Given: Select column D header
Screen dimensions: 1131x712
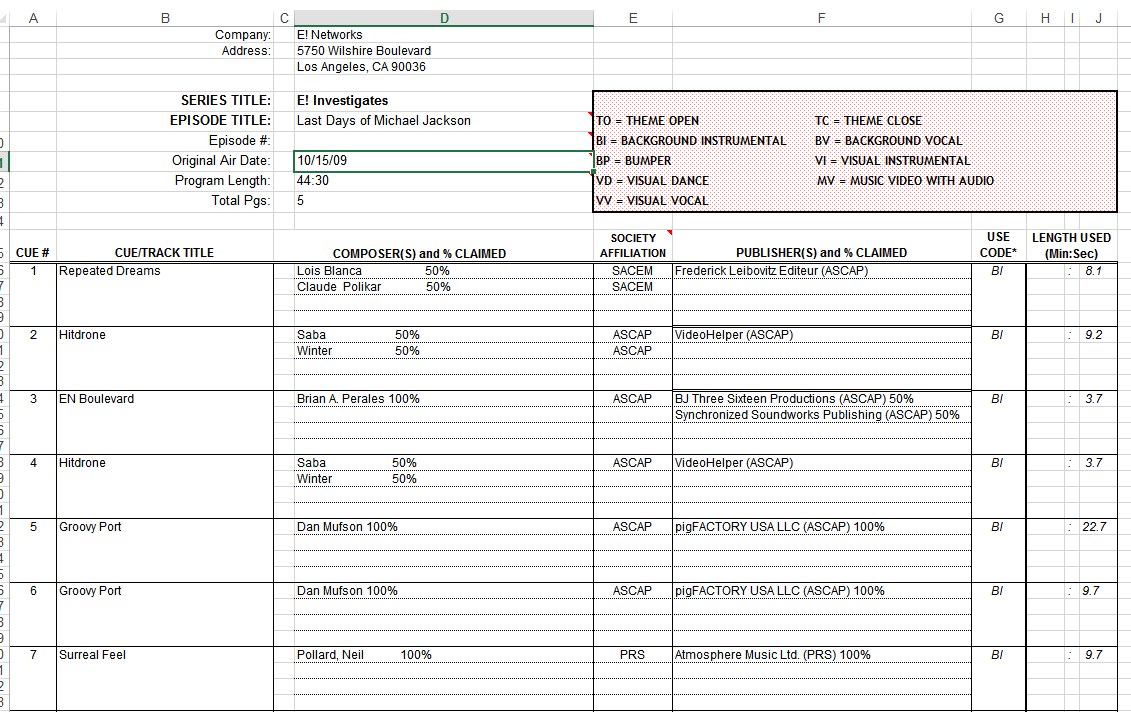Looking at the screenshot, I should click(444, 18).
